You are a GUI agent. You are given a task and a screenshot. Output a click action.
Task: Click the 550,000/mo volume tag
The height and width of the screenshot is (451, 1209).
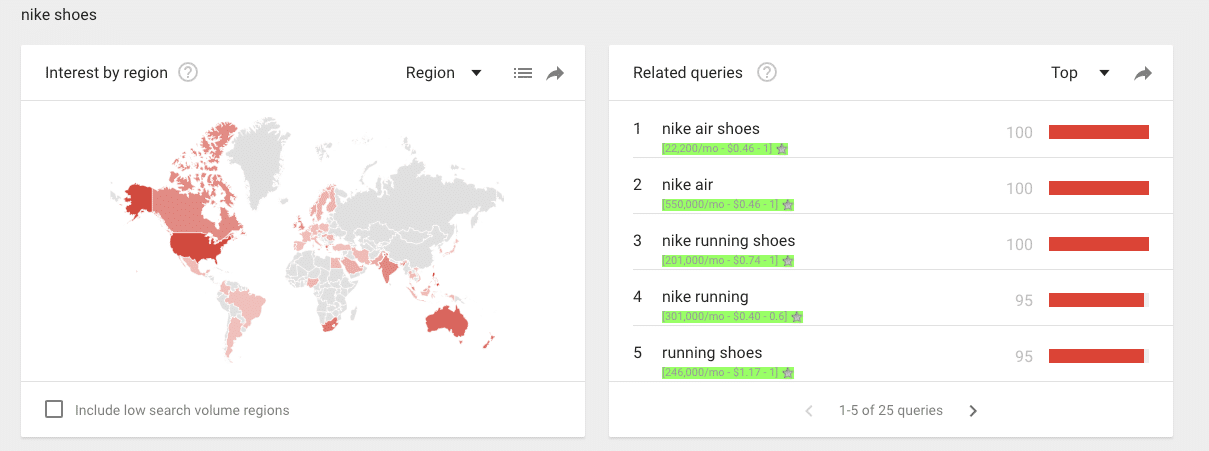721,205
